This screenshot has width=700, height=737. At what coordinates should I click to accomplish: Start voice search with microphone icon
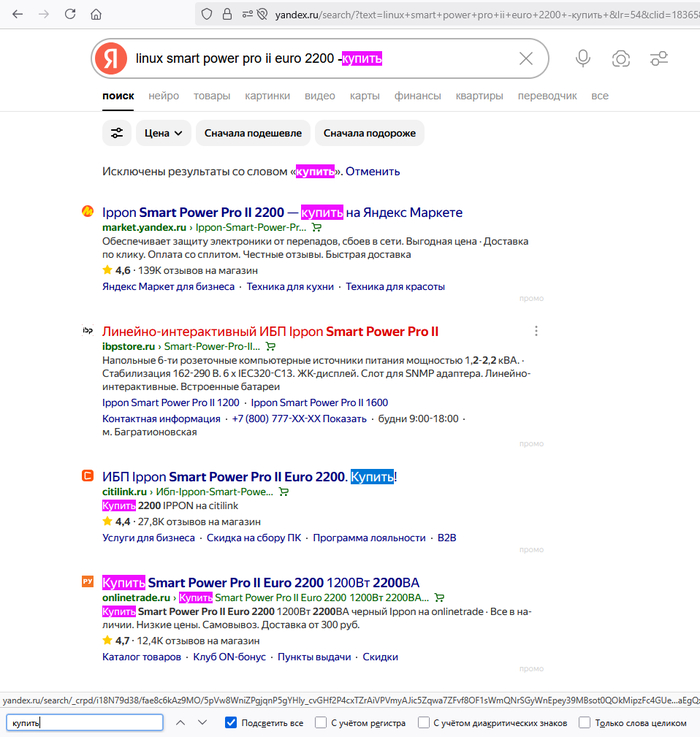(583, 59)
